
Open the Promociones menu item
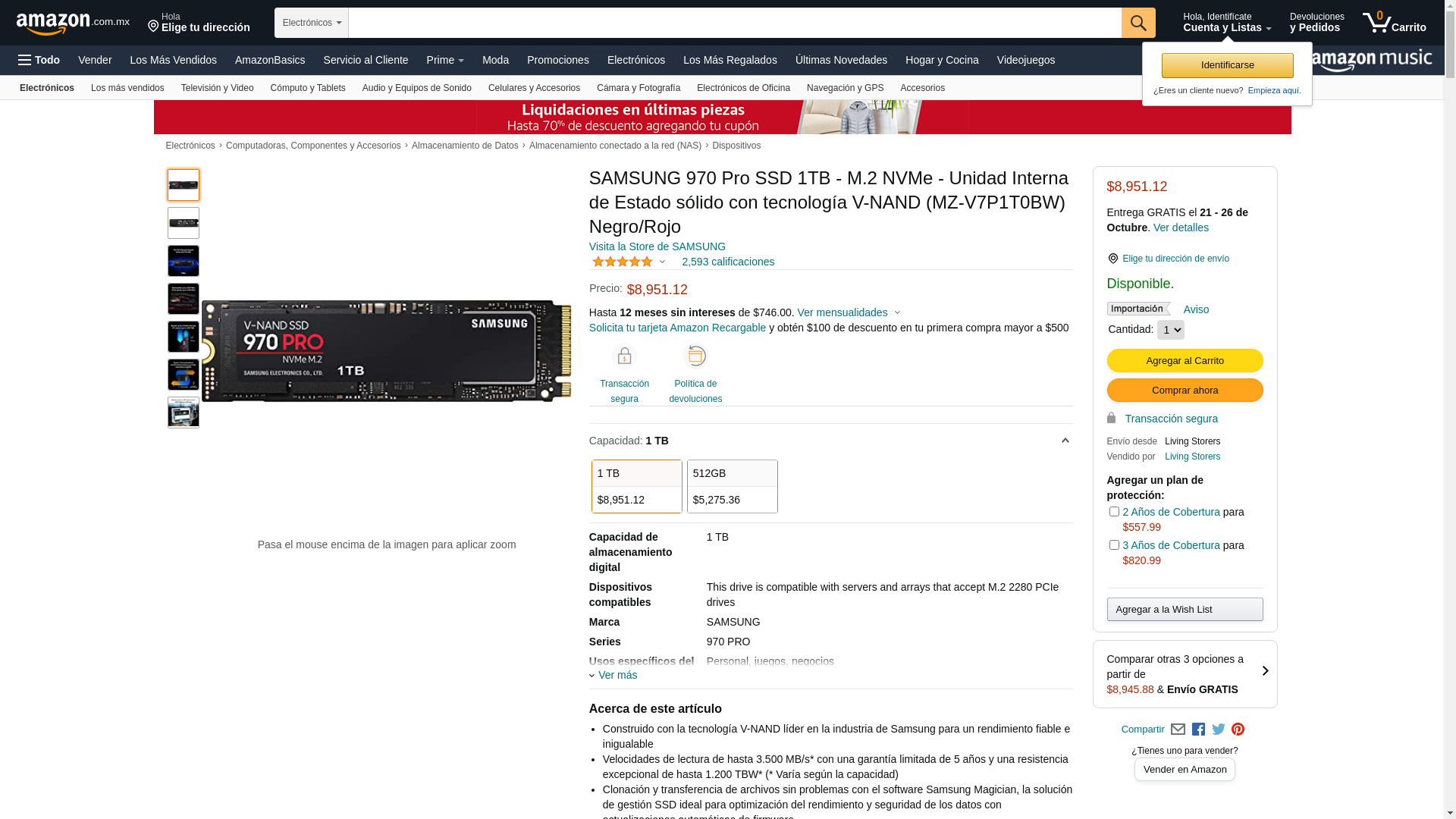click(x=557, y=60)
